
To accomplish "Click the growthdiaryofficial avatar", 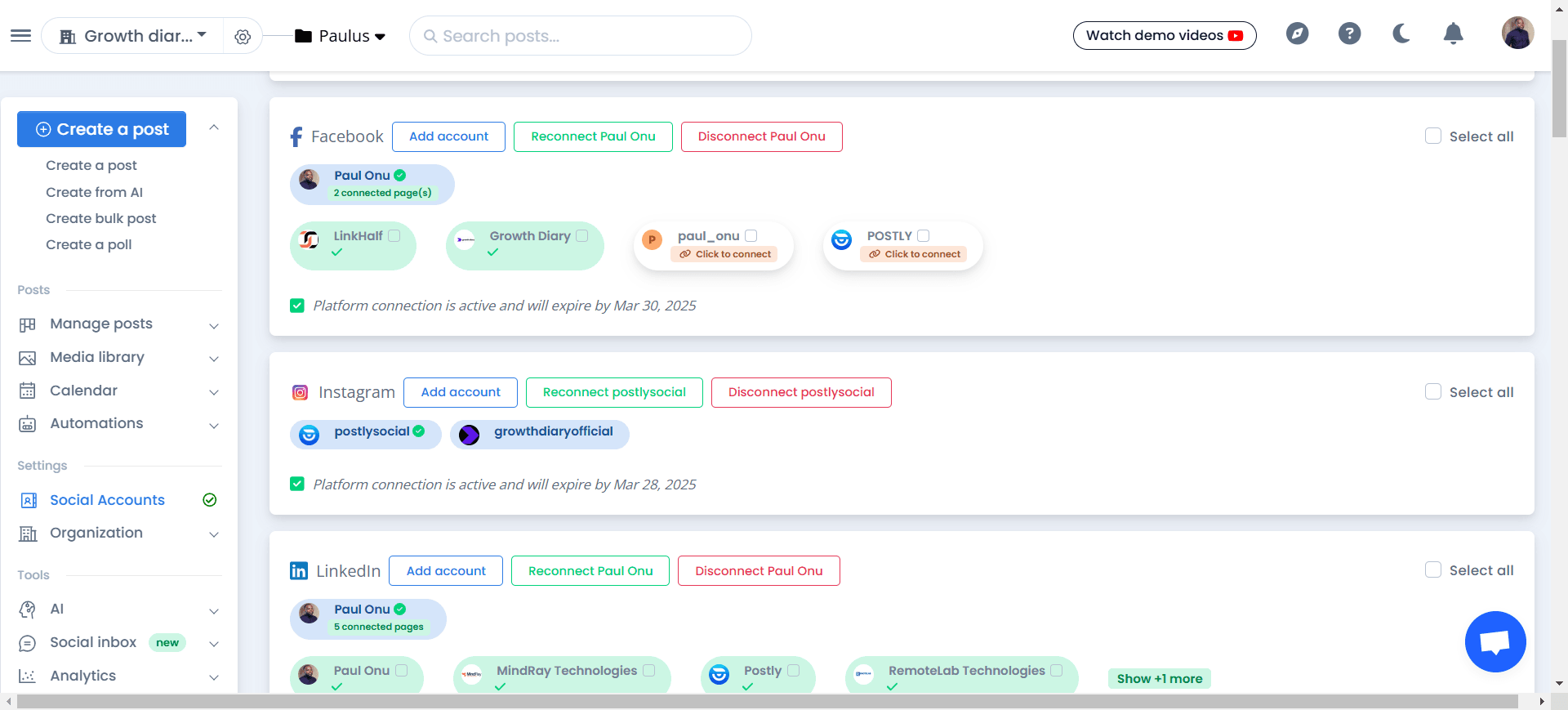I will pyautogui.click(x=469, y=435).
